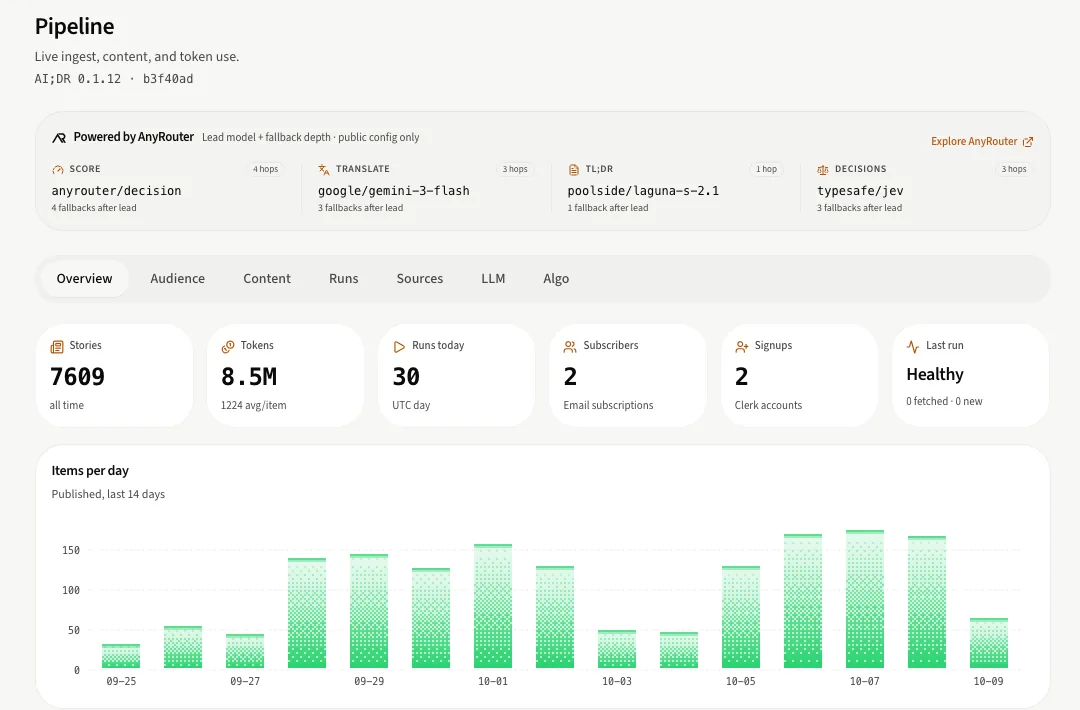The image size is (1080, 710).
Task: Switch to the Audience tab
Action: coord(178,279)
